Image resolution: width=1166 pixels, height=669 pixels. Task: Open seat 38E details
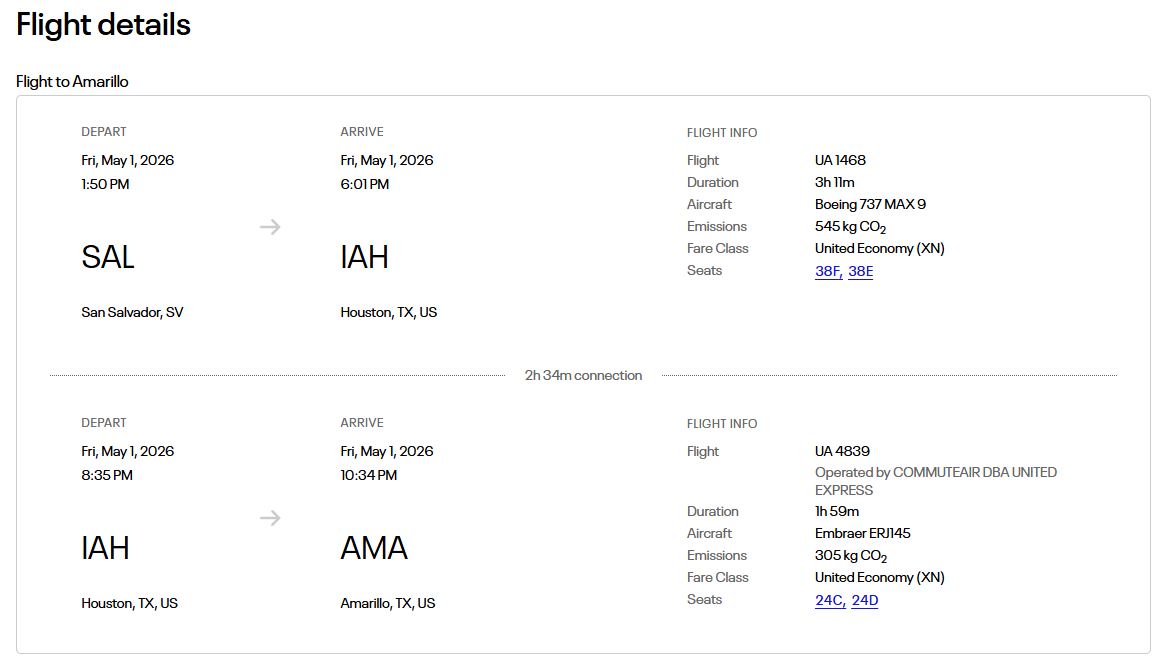(860, 270)
